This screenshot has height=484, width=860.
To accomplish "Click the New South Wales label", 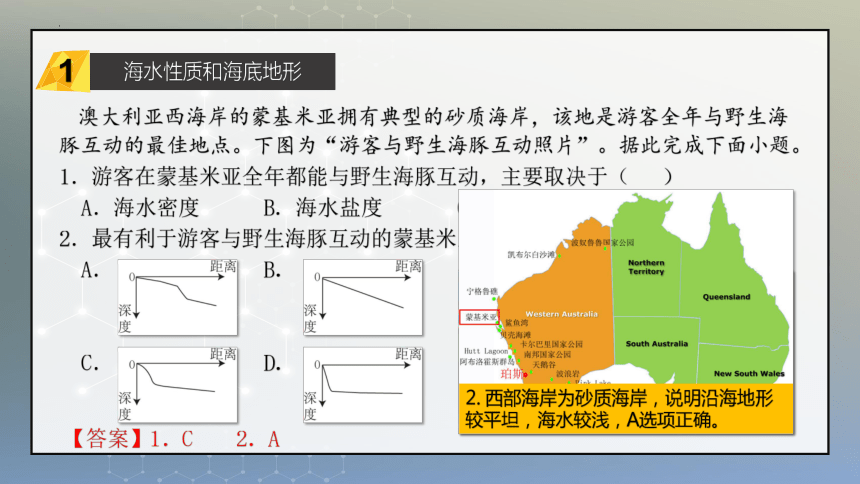I will click(749, 373).
